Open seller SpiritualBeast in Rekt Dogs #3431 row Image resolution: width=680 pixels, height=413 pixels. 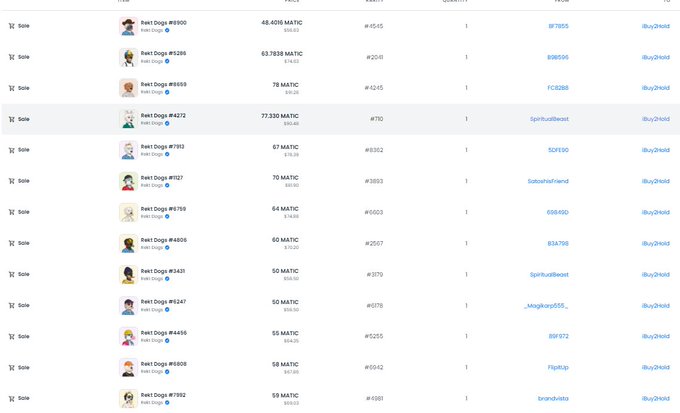point(549,275)
